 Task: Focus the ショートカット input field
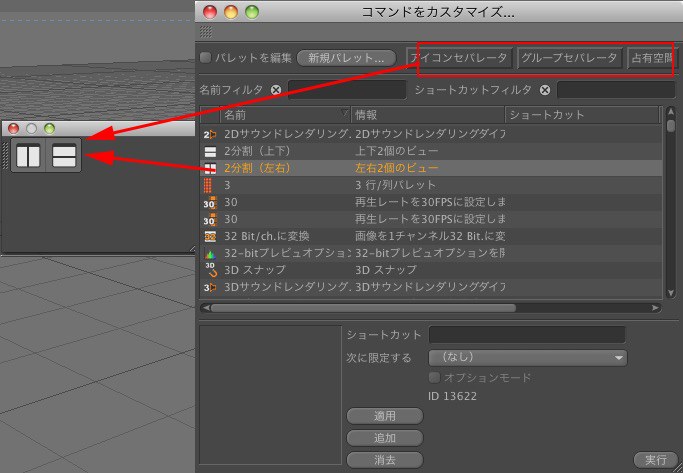(526, 335)
